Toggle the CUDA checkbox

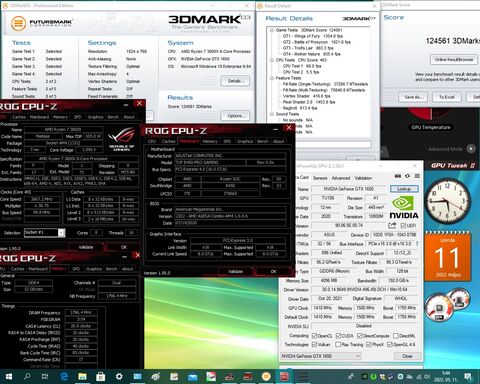click(x=338, y=335)
